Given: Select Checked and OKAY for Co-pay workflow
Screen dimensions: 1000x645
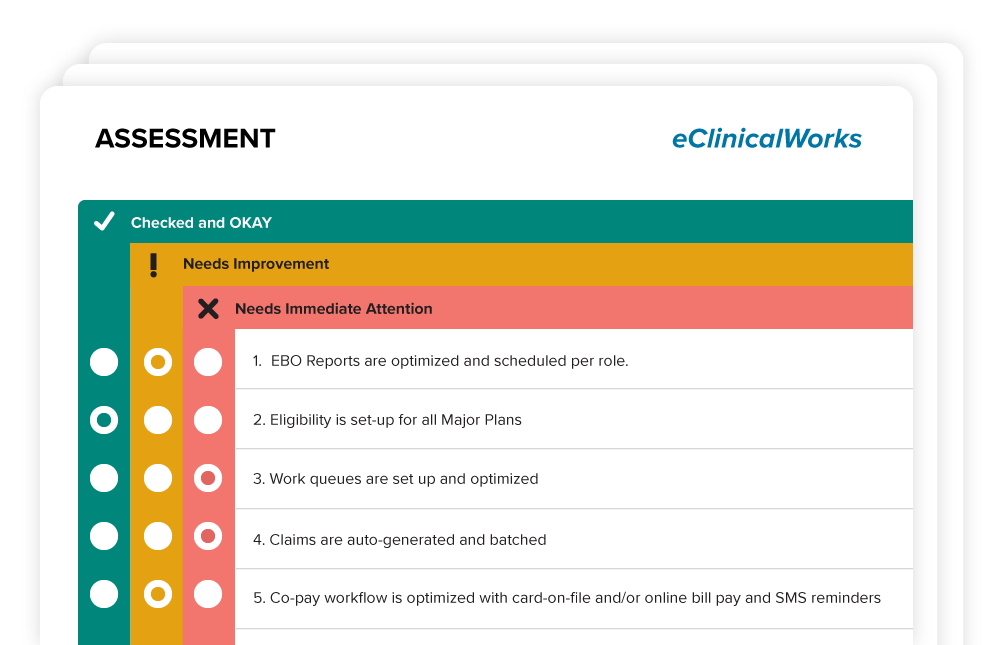Looking at the screenshot, I should point(104,594).
